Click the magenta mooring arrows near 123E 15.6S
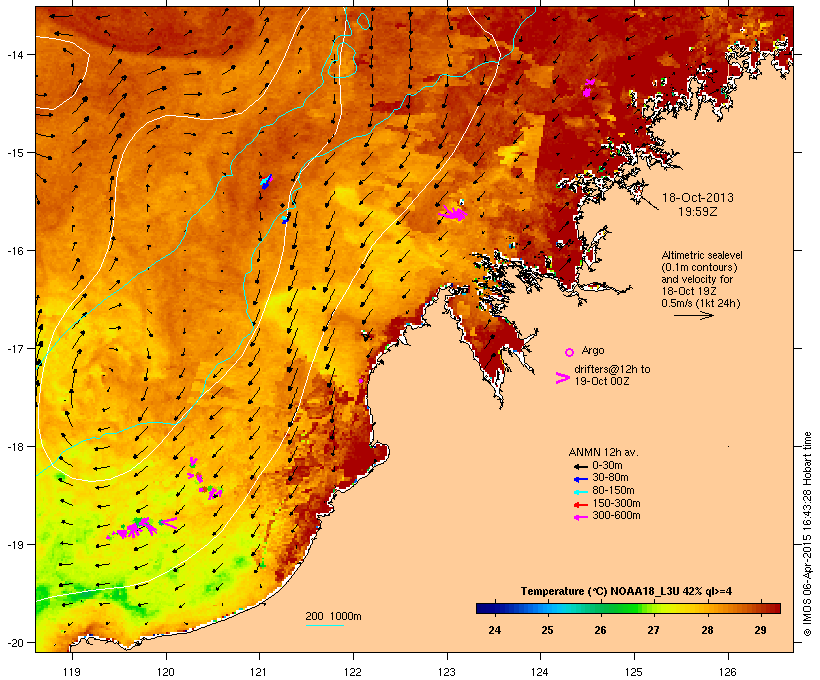Image resolution: width=820 pixels, height=680 pixels. pyautogui.click(x=453, y=212)
